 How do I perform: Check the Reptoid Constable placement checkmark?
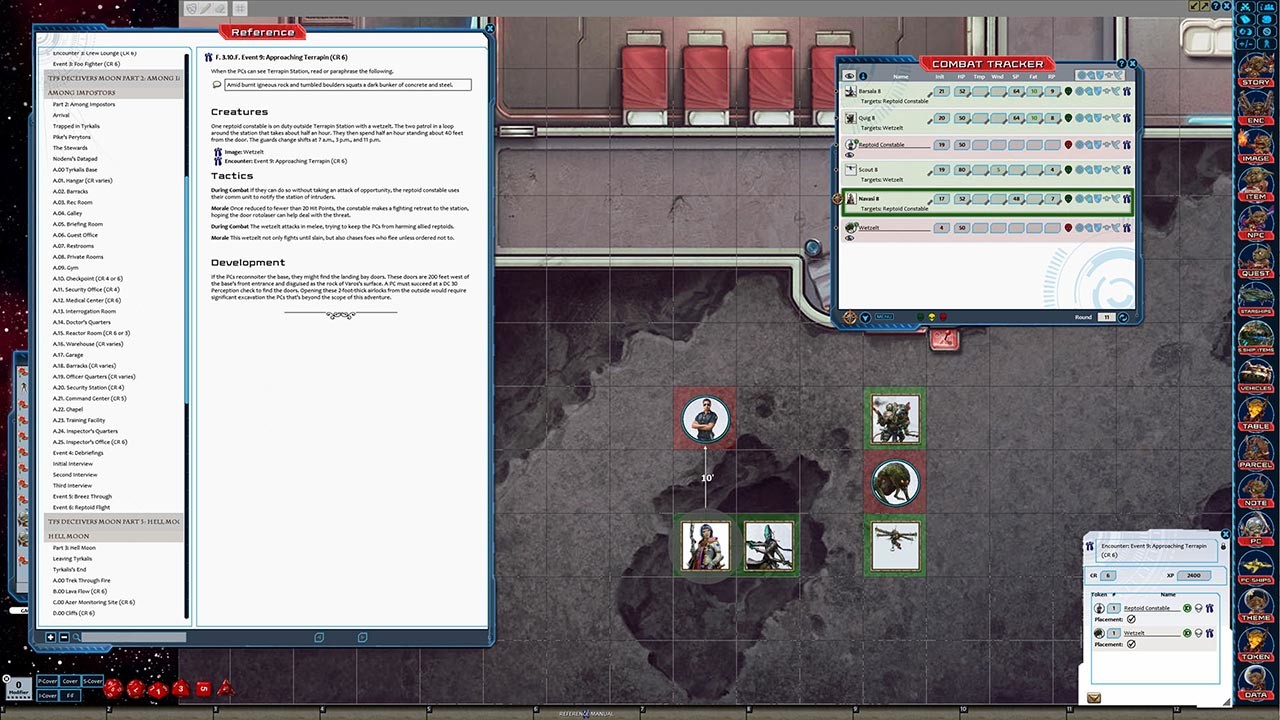coord(1132,618)
